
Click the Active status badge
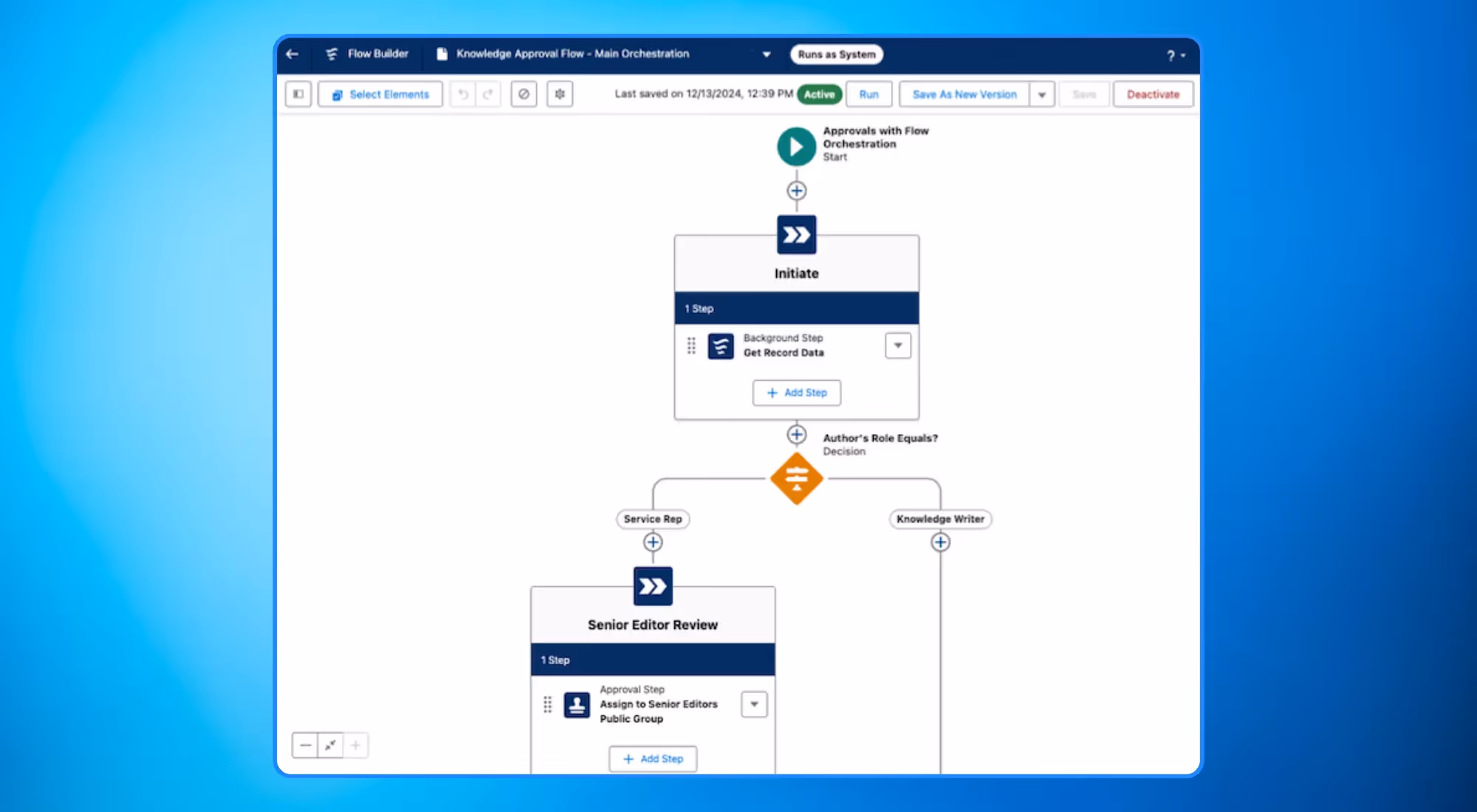click(x=819, y=94)
